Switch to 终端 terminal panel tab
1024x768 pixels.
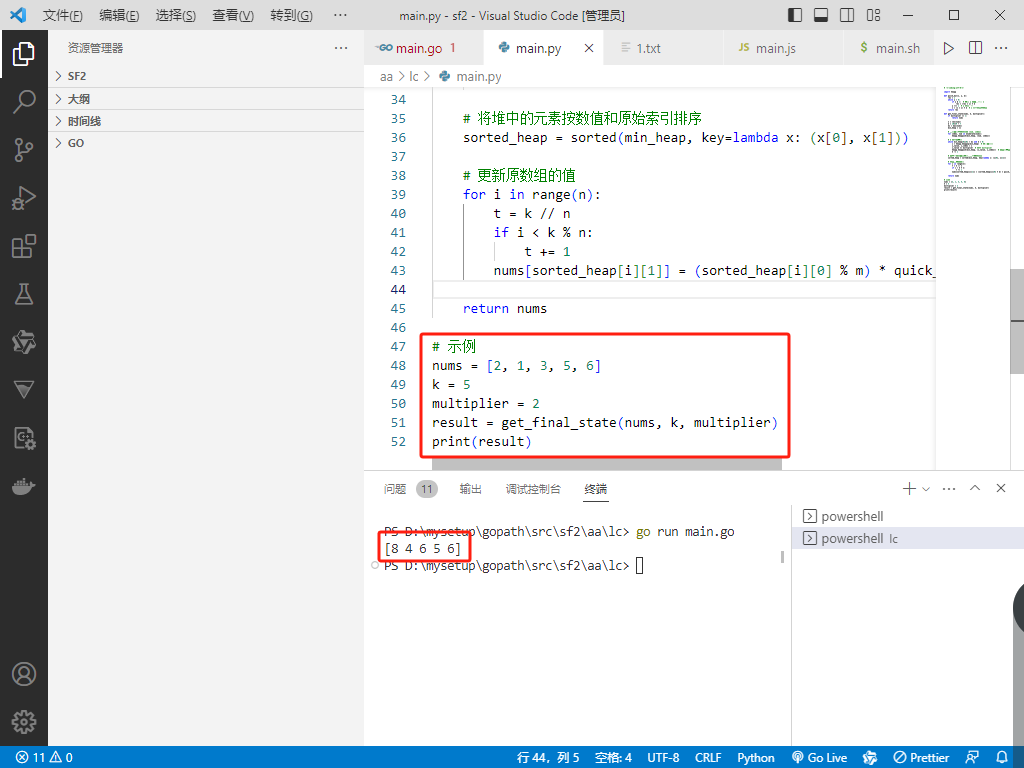click(596, 489)
